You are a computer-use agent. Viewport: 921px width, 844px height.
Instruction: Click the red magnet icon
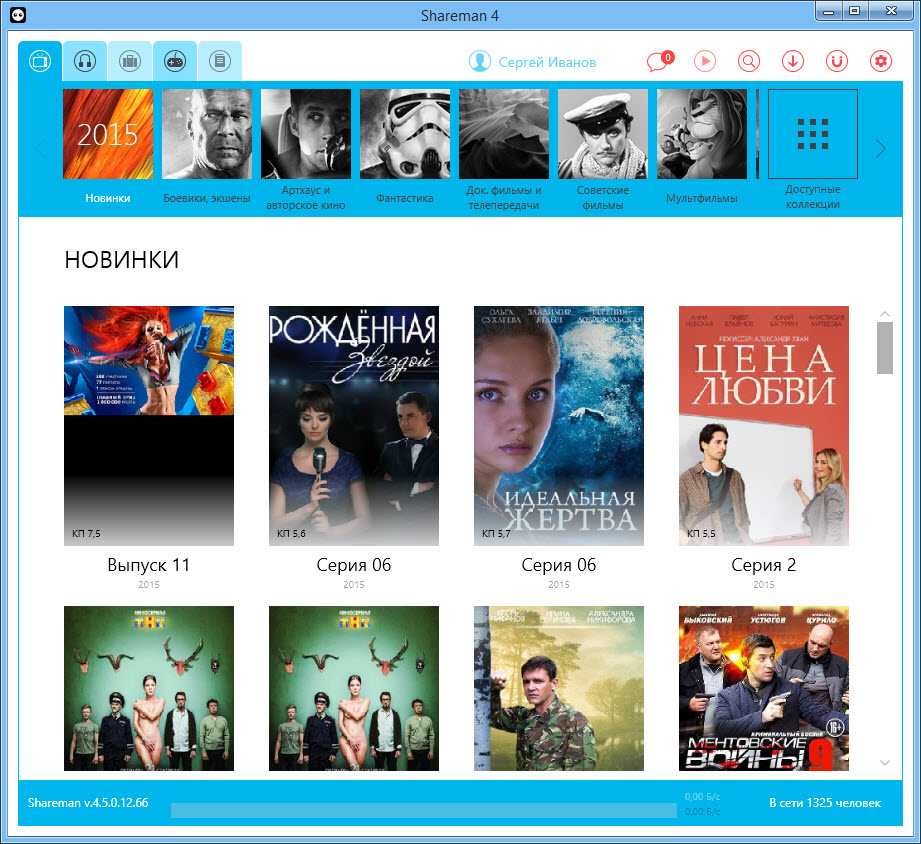click(837, 61)
